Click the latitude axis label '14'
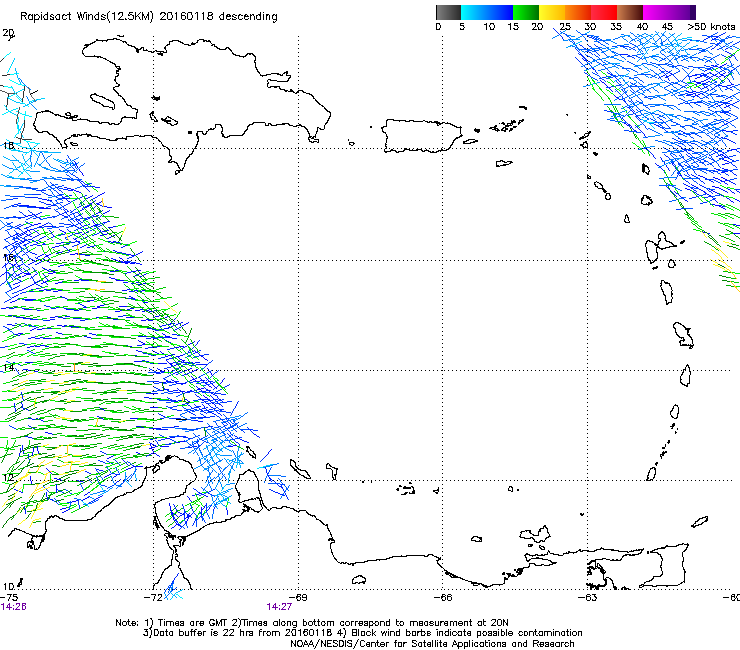 point(8,367)
